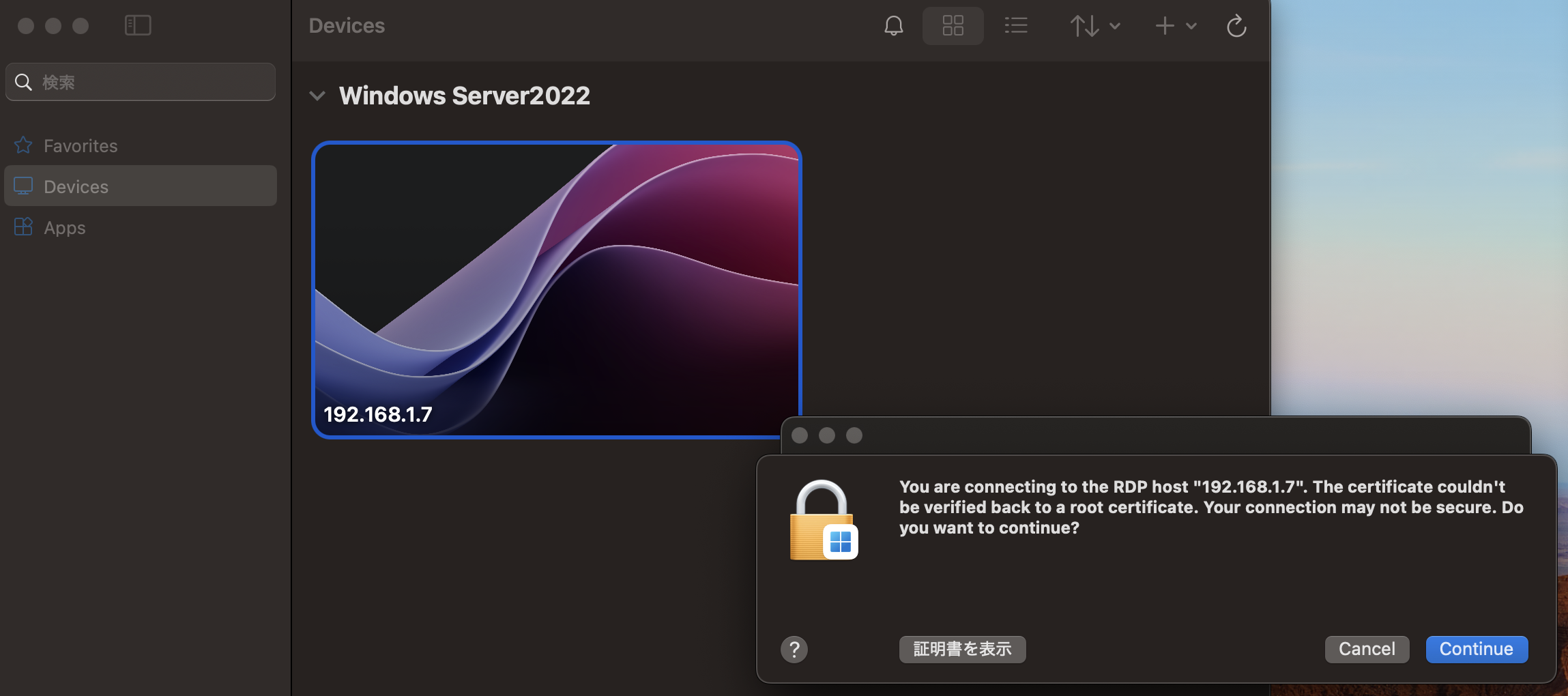
Task: Click the Apps grid icon in the sidebar
Action: [x=23, y=227]
